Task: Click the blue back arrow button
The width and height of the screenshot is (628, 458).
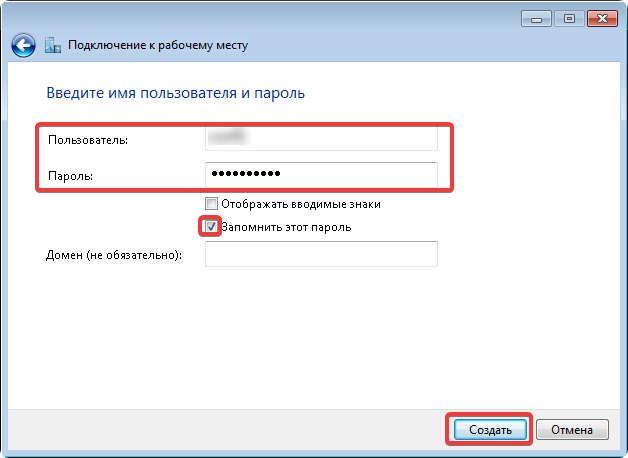Action: pos(23,45)
